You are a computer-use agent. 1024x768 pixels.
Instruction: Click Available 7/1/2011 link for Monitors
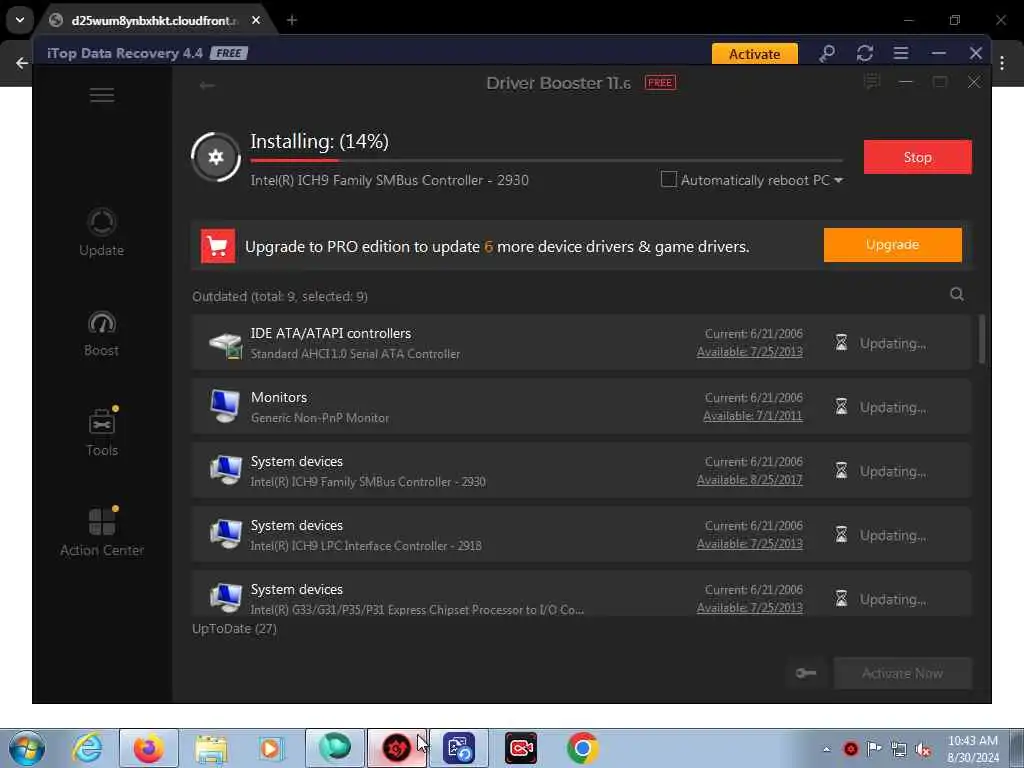point(752,416)
